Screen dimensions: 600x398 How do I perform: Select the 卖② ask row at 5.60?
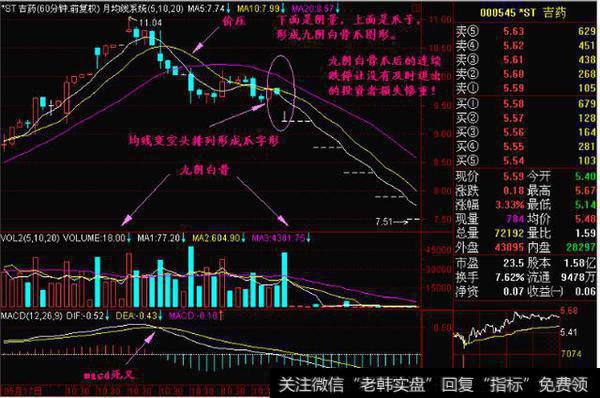(x=526, y=74)
